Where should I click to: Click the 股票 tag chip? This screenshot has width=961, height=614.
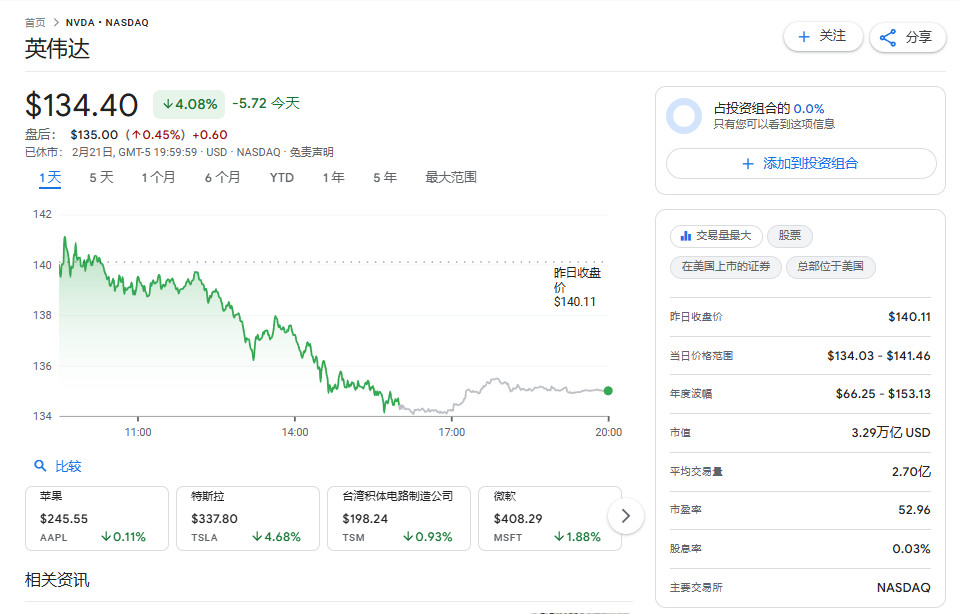(789, 236)
